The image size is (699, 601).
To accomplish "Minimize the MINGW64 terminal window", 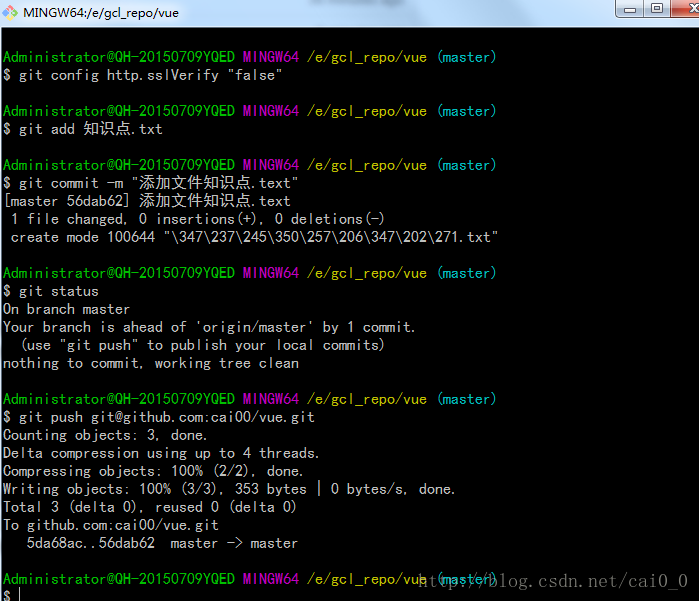I will pos(629,9).
